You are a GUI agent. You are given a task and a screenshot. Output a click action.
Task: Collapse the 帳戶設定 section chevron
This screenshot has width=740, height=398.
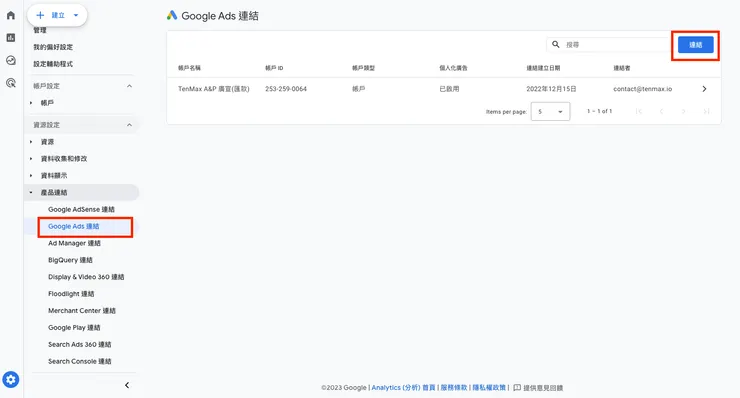(129, 86)
